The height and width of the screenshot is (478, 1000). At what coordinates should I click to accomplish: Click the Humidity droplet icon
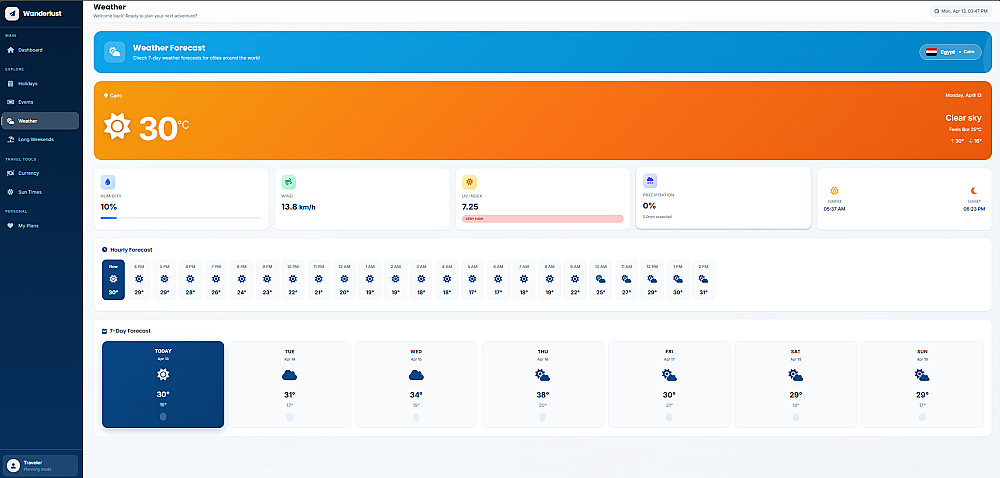[x=108, y=182]
